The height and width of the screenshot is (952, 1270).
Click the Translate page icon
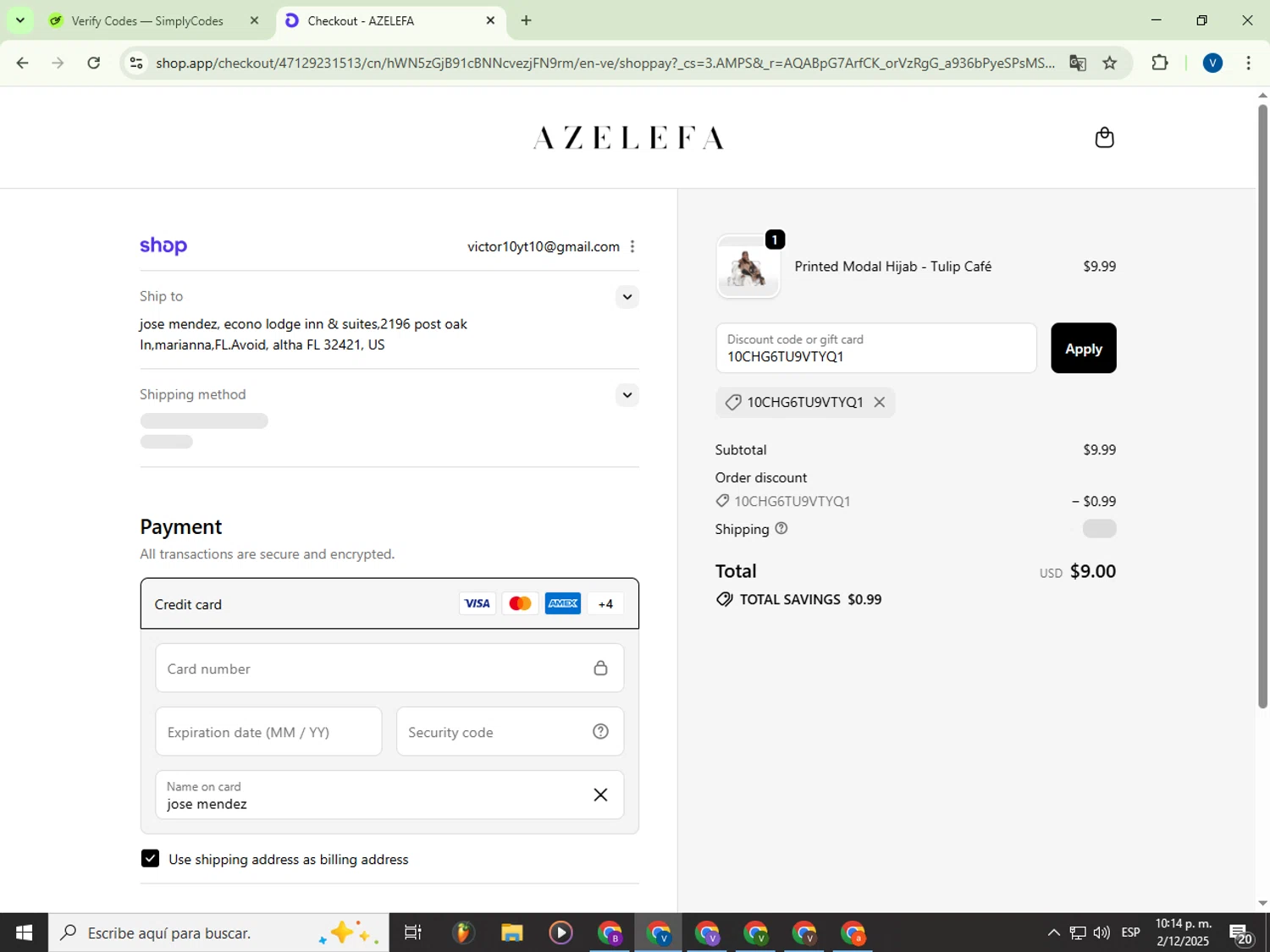point(1077,63)
